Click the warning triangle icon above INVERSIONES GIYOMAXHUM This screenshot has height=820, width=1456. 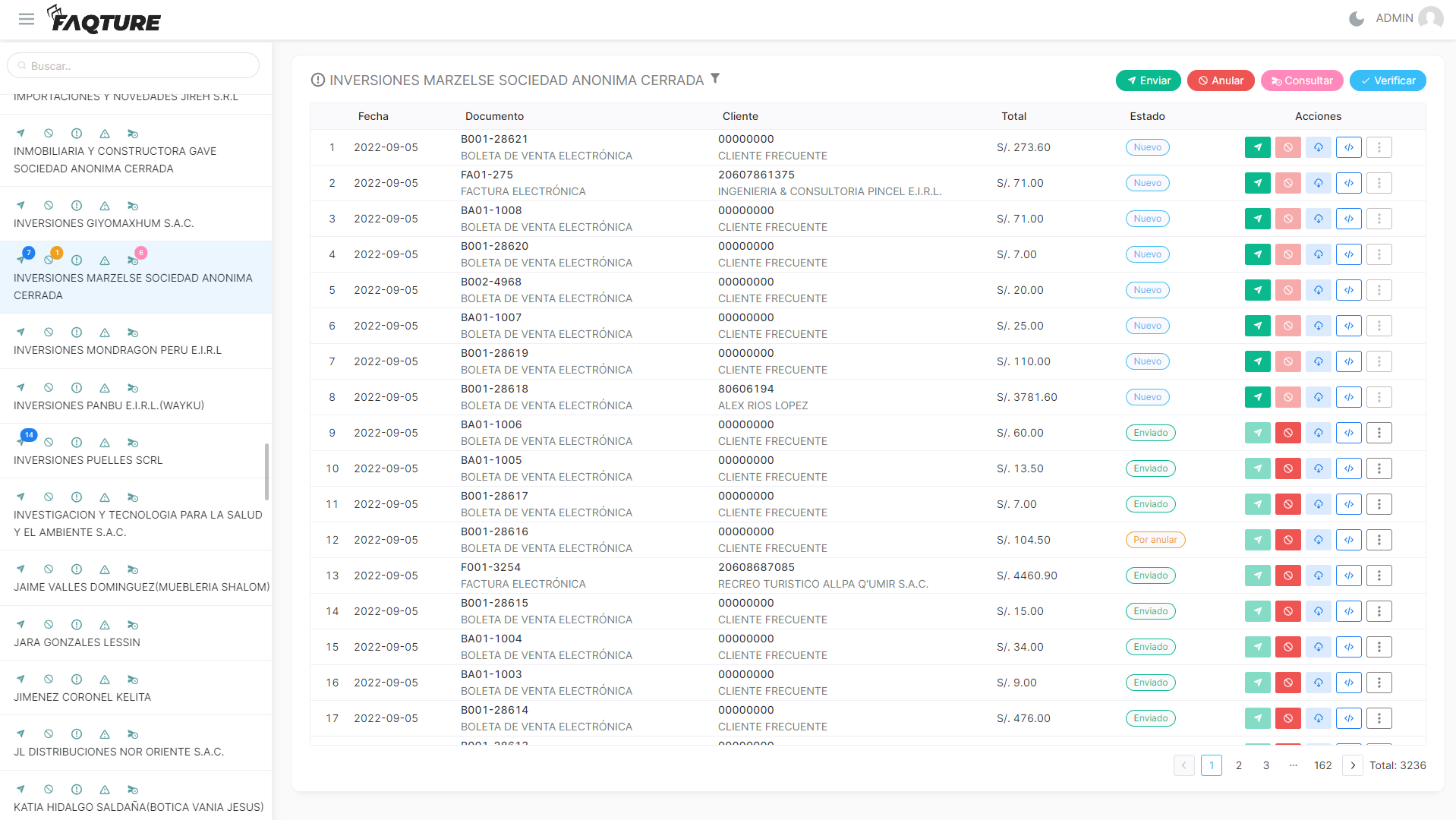coord(105,206)
